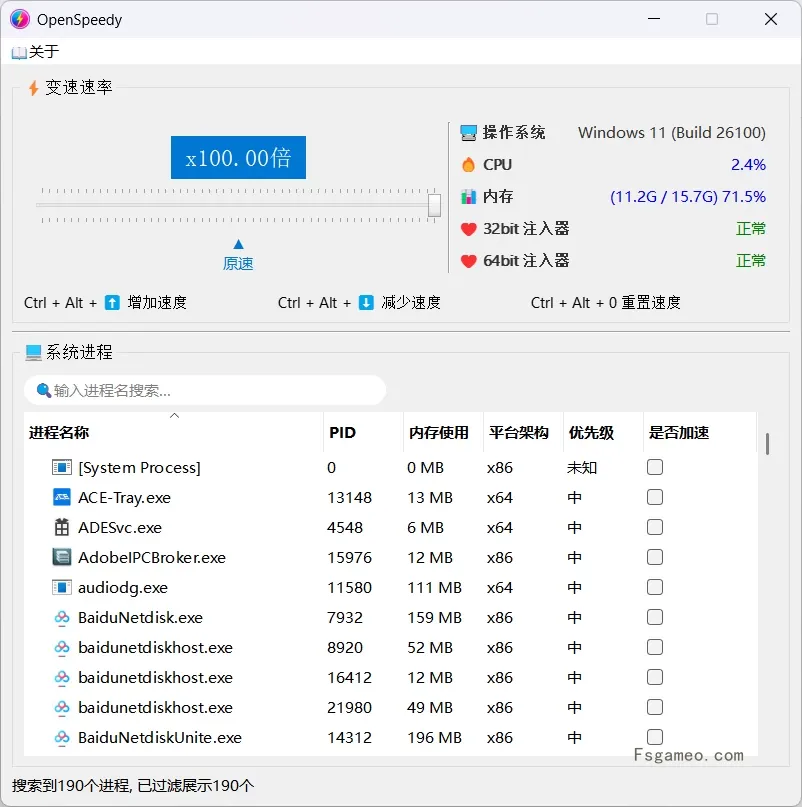Image resolution: width=802 pixels, height=807 pixels.
Task: Click the process search input field
Action: click(204, 390)
